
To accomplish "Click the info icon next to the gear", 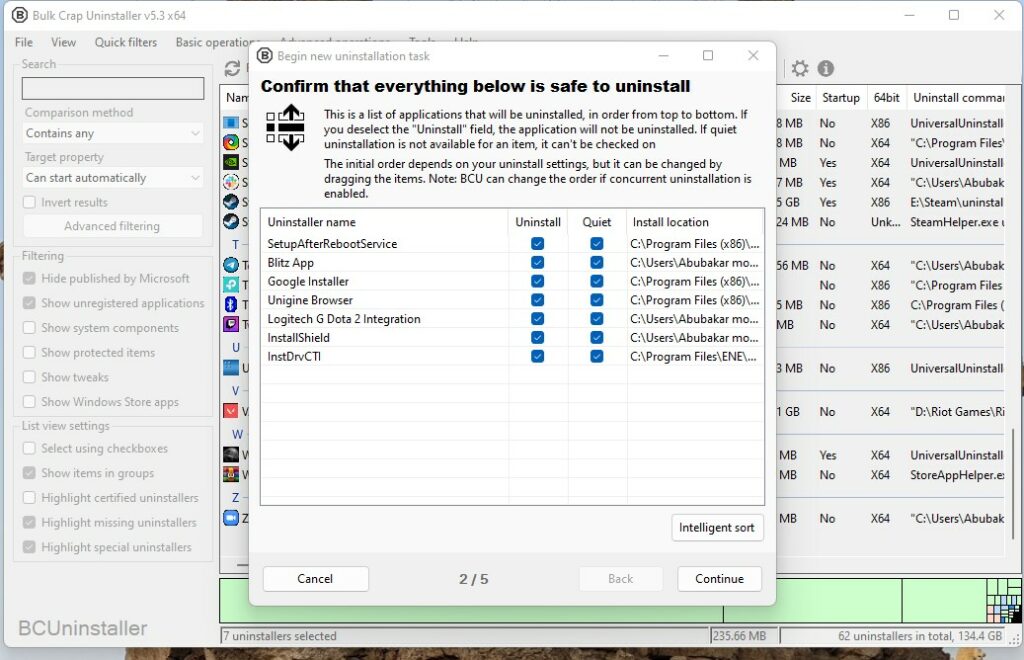I will point(825,69).
